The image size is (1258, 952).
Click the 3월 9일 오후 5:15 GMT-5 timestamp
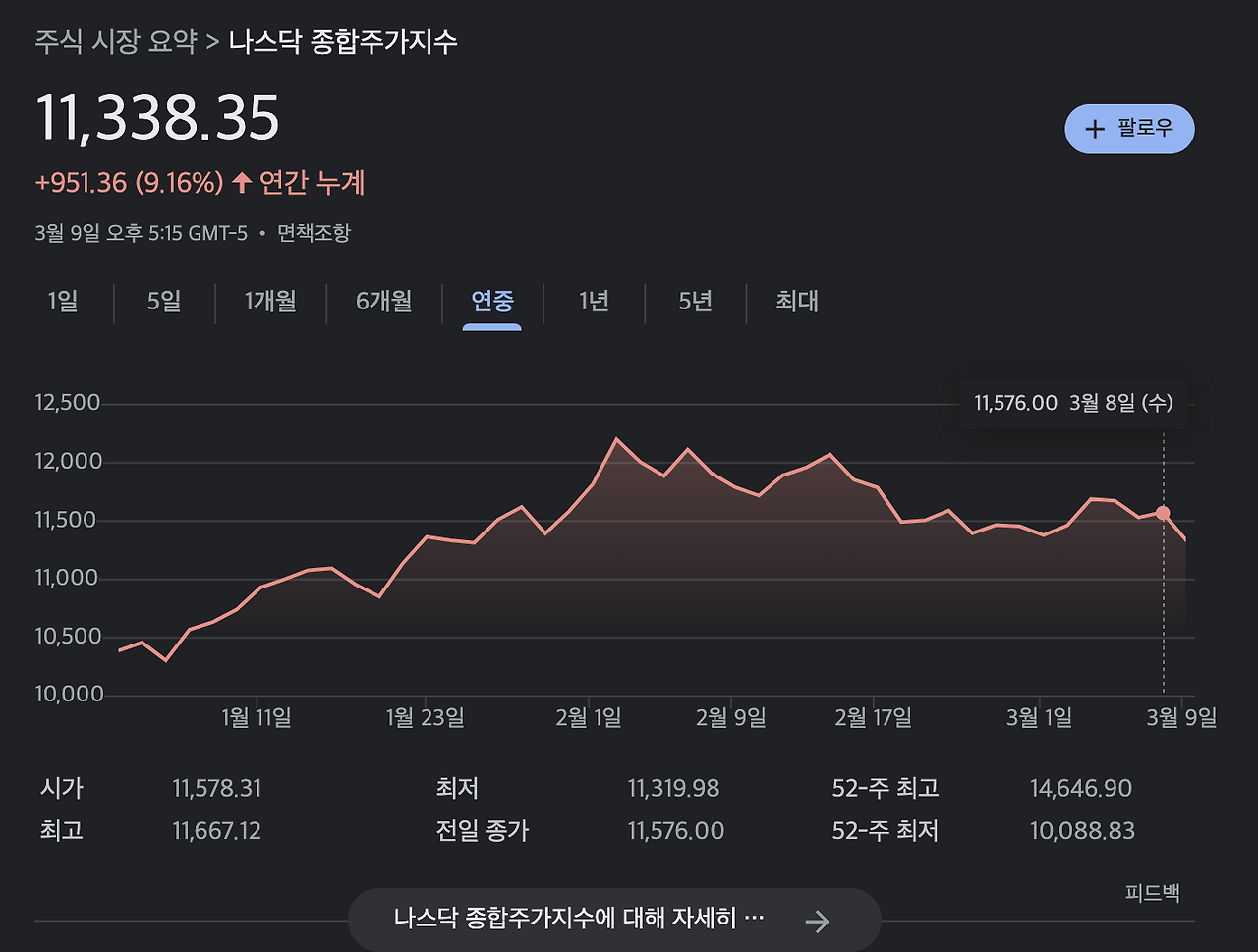pos(141,233)
